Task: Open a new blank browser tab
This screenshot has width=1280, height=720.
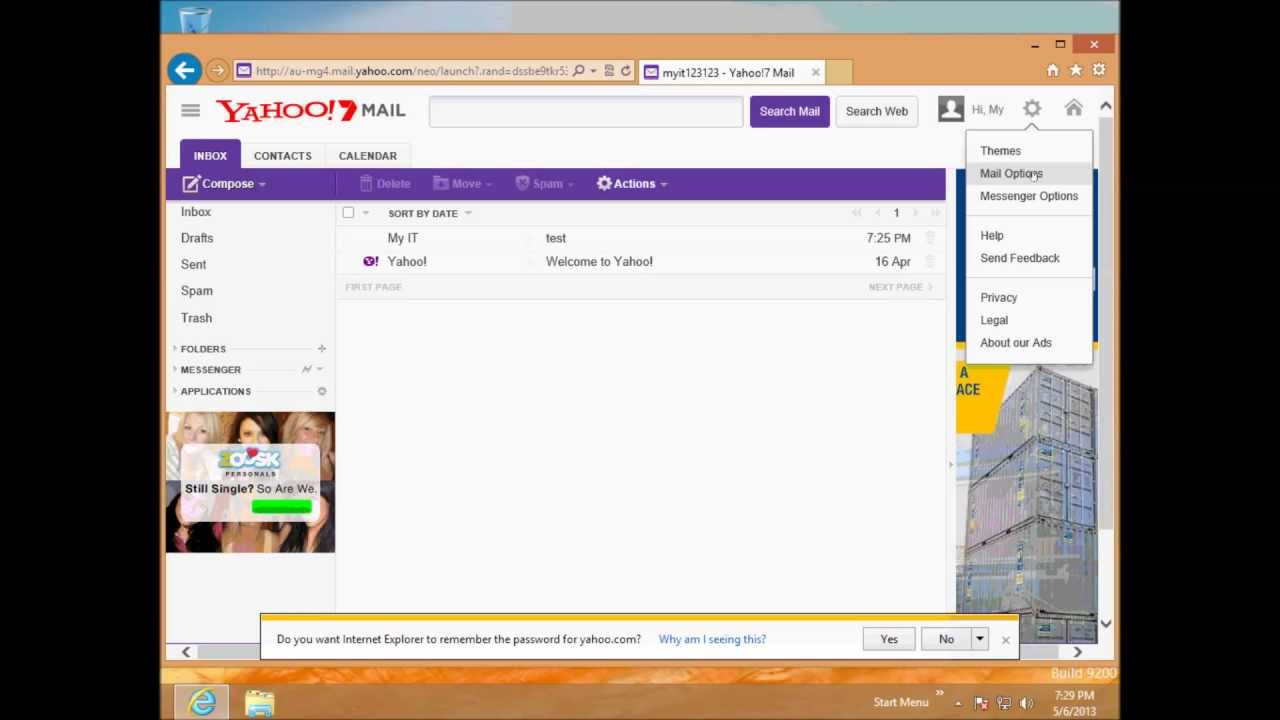Action: (839, 72)
